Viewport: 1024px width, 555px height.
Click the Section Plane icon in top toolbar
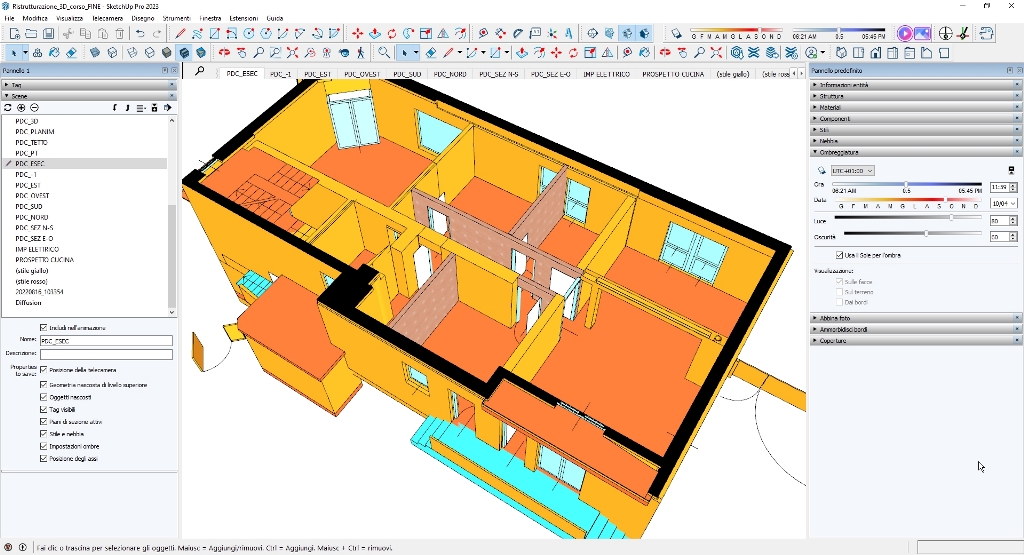(592, 33)
